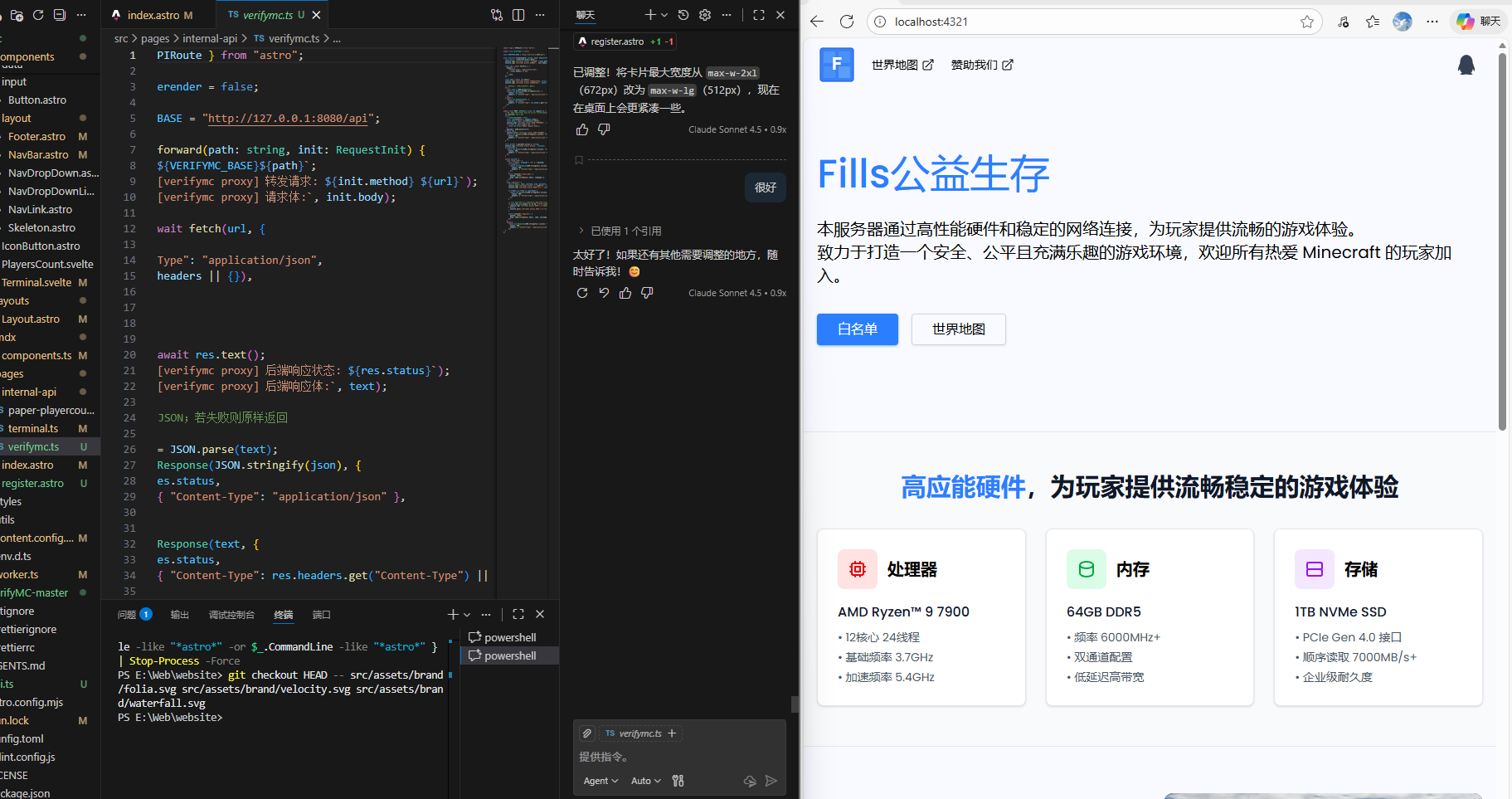Open the Auto model picker dropdown
The height and width of the screenshot is (799, 1512).
[x=645, y=781]
